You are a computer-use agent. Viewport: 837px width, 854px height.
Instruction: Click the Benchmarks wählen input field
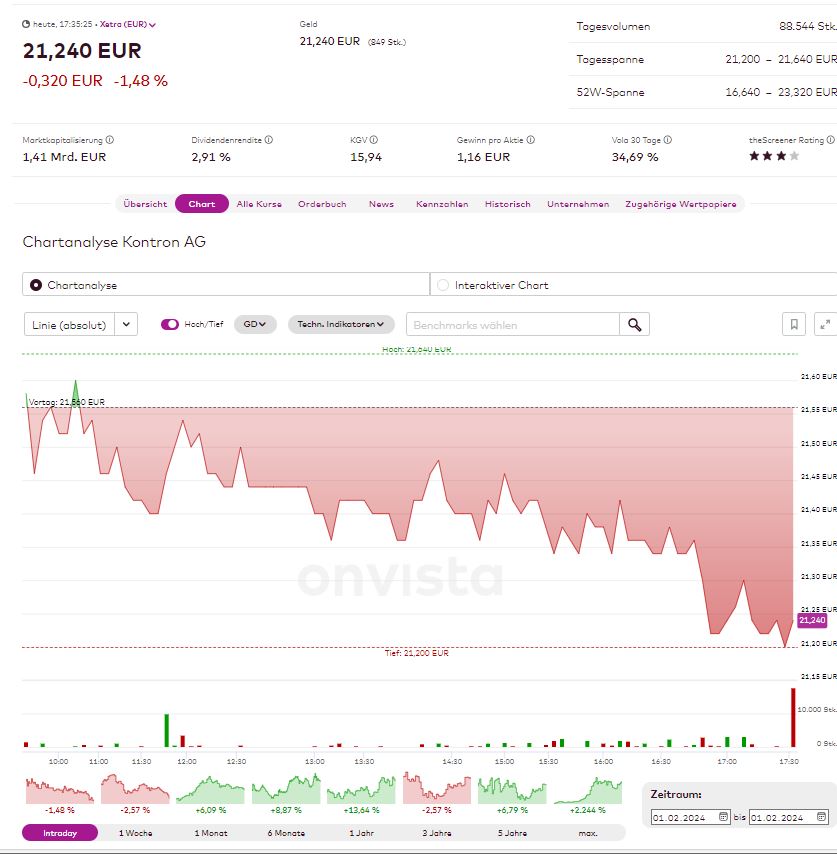[x=512, y=324]
